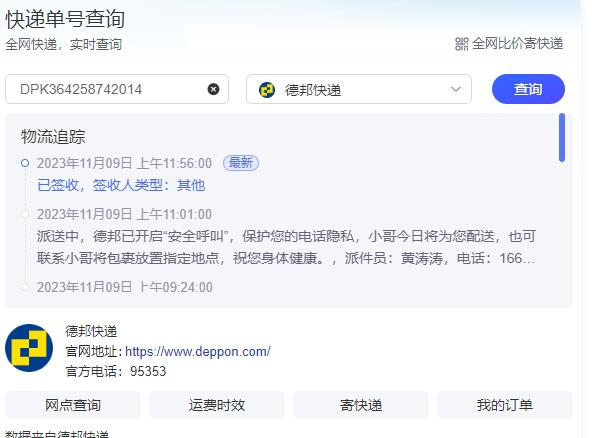Click the 派送中 delivery details text

[x=286, y=247]
